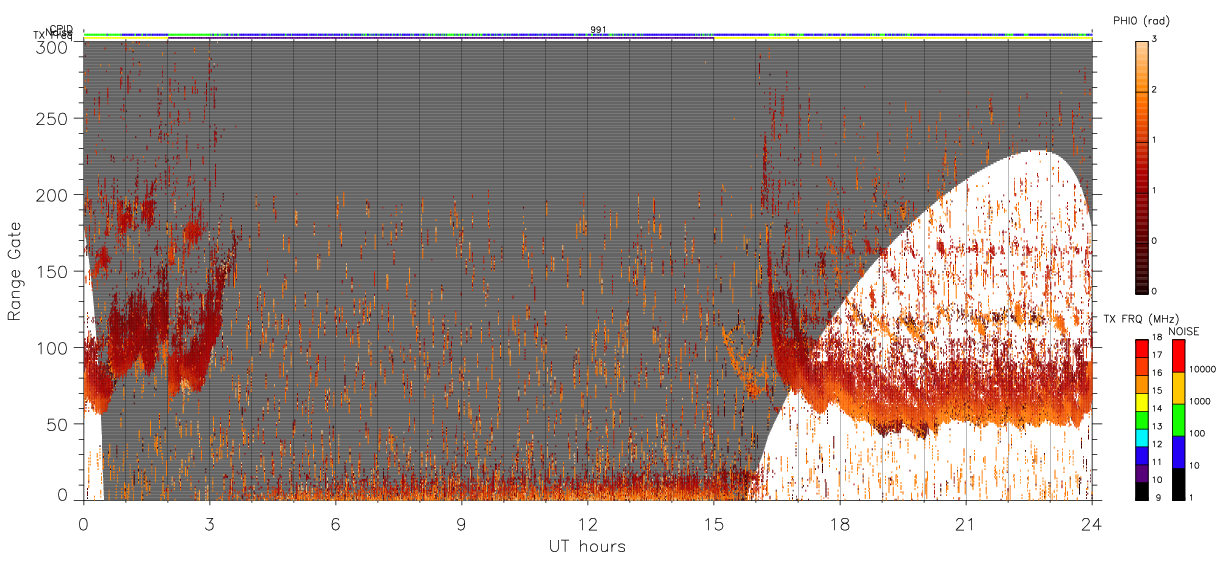Click the 'PHI0 (rad)' colorbar title
This screenshot has width=1228, height=567.
pos(1141,20)
